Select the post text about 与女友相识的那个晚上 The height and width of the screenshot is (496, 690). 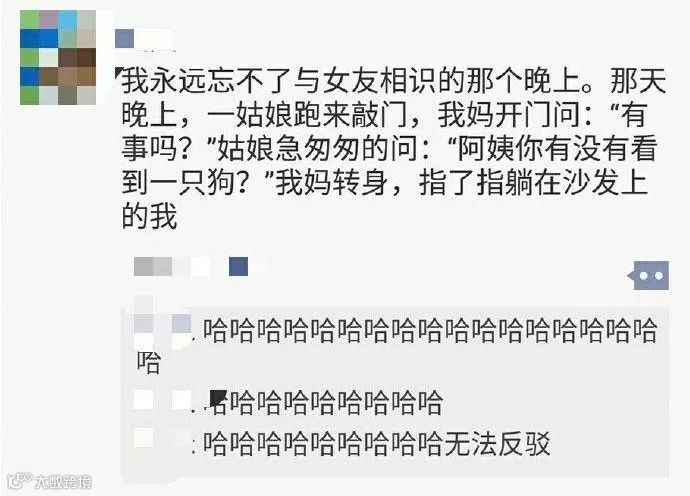(x=394, y=148)
